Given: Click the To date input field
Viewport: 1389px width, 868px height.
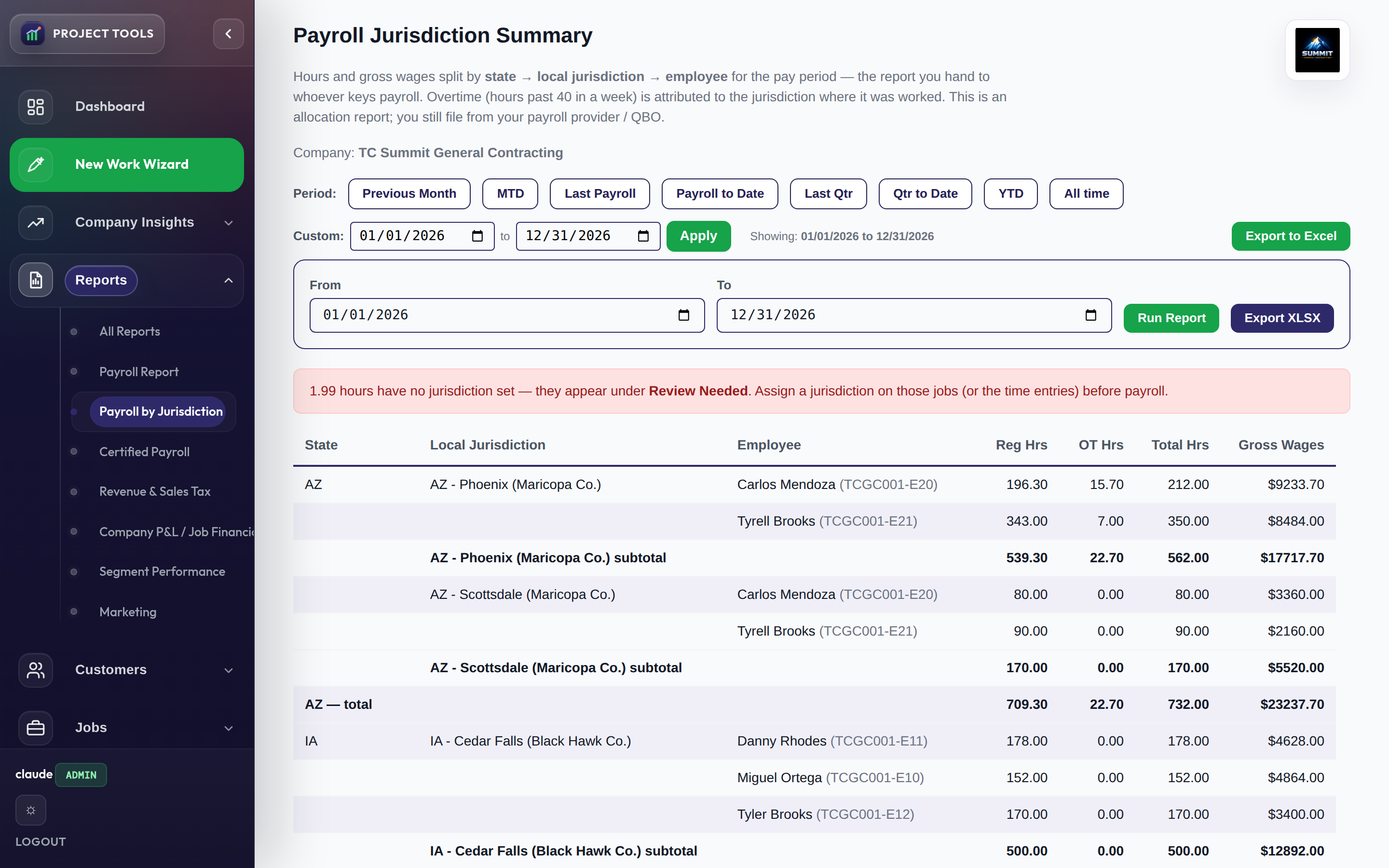Looking at the screenshot, I should pos(914,315).
